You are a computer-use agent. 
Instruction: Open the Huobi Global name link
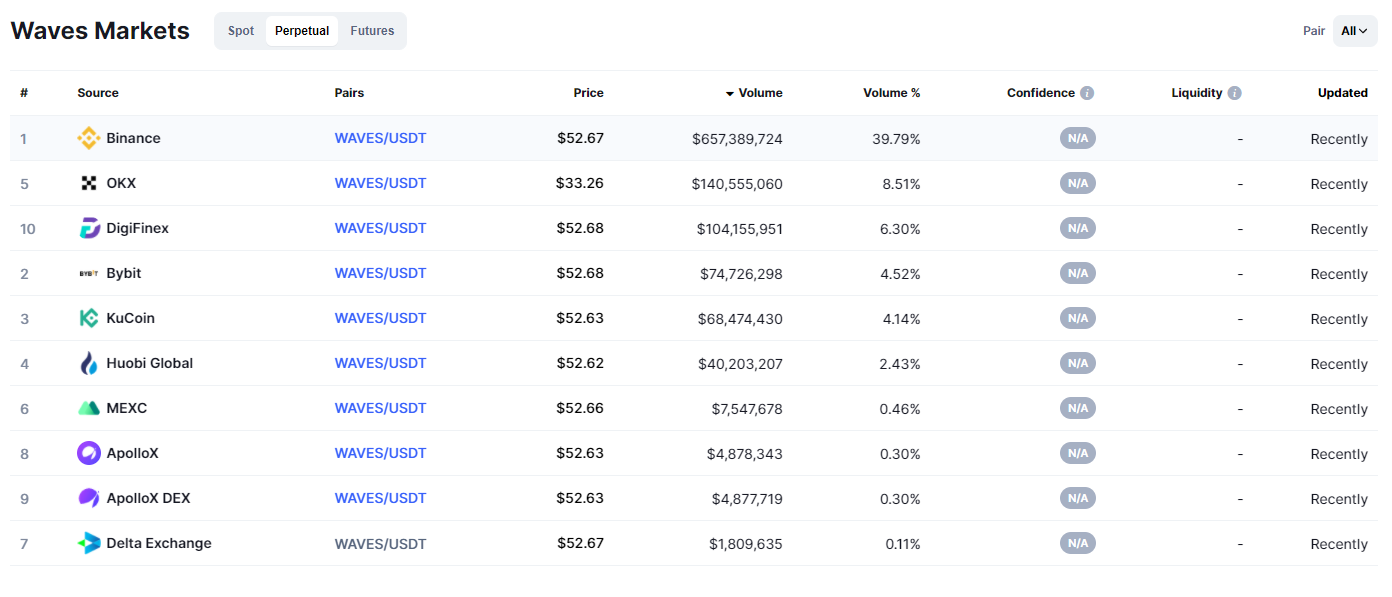click(x=150, y=363)
